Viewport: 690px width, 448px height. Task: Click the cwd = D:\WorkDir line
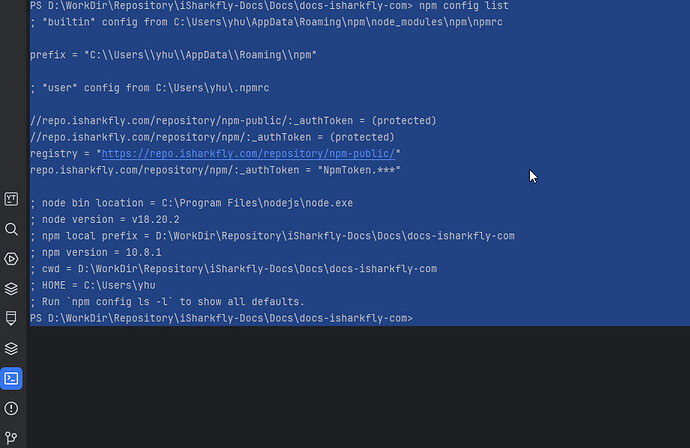[234, 269]
